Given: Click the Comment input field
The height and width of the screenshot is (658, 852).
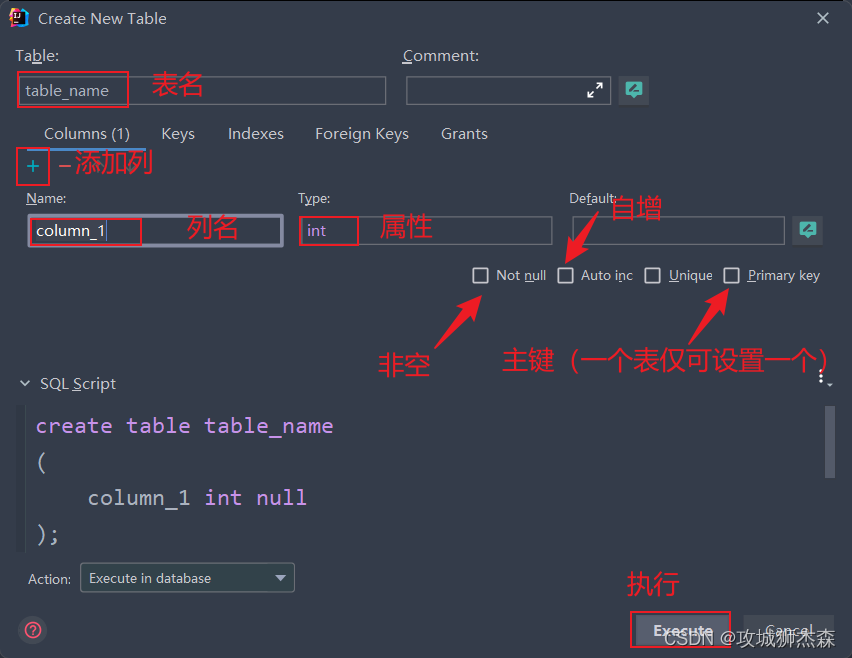Looking at the screenshot, I should click(509, 90).
